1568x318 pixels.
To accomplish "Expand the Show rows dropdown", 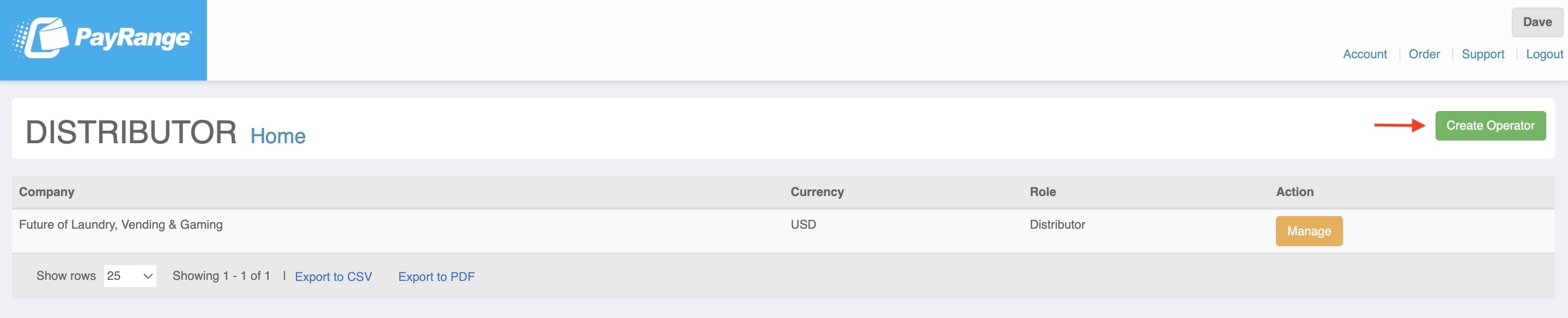I will coord(130,276).
